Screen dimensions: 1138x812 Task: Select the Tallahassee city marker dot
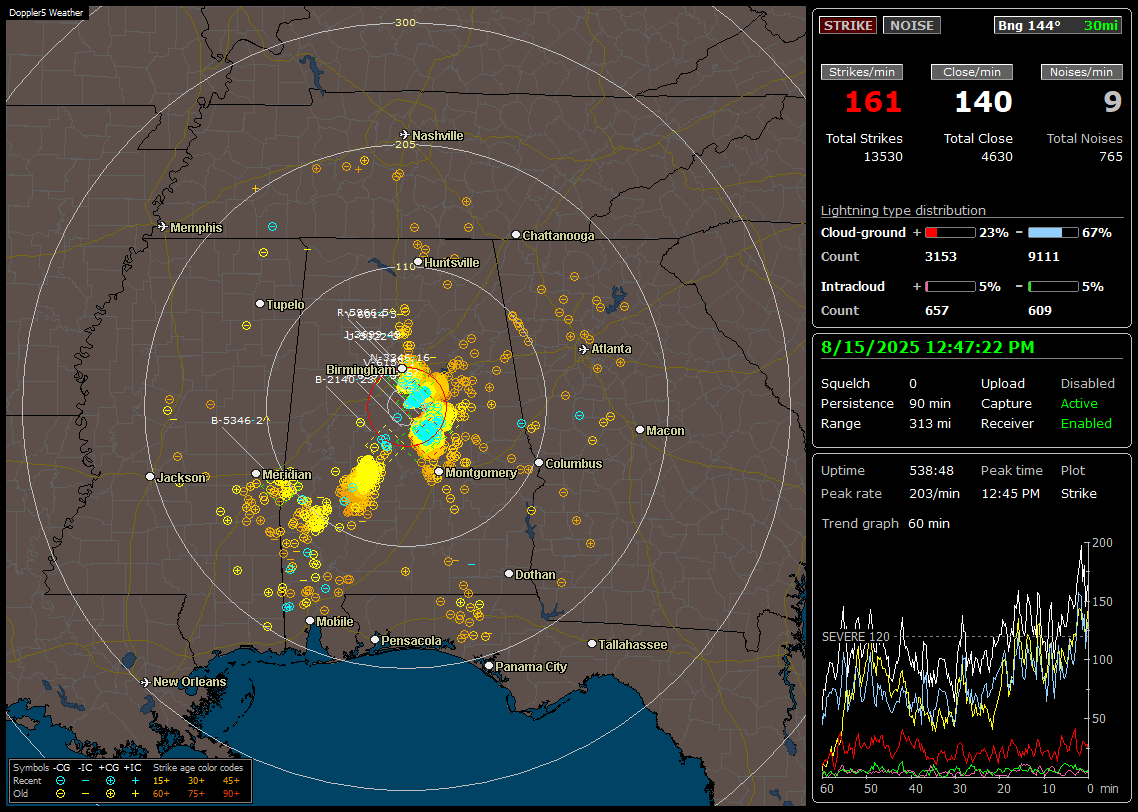coord(592,644)
